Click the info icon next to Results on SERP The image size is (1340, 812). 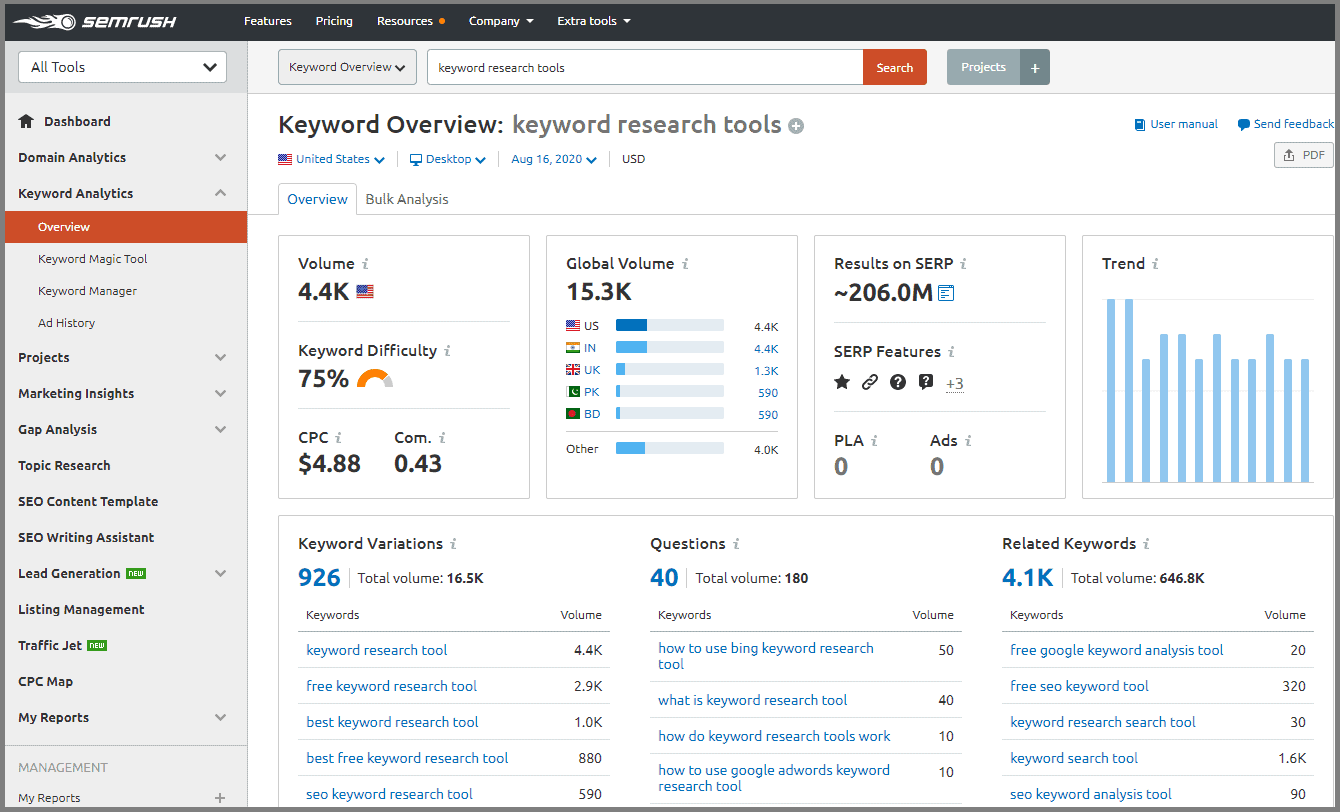click(963, 264)
